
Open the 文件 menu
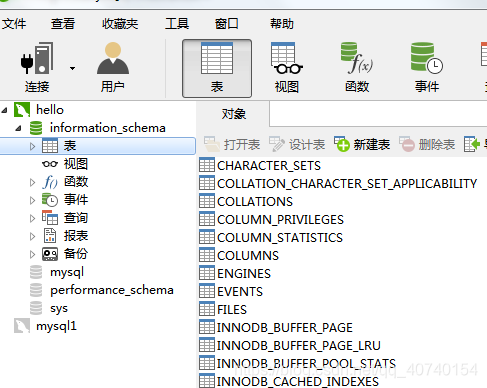pyautogui.click(x=14, y=24)
